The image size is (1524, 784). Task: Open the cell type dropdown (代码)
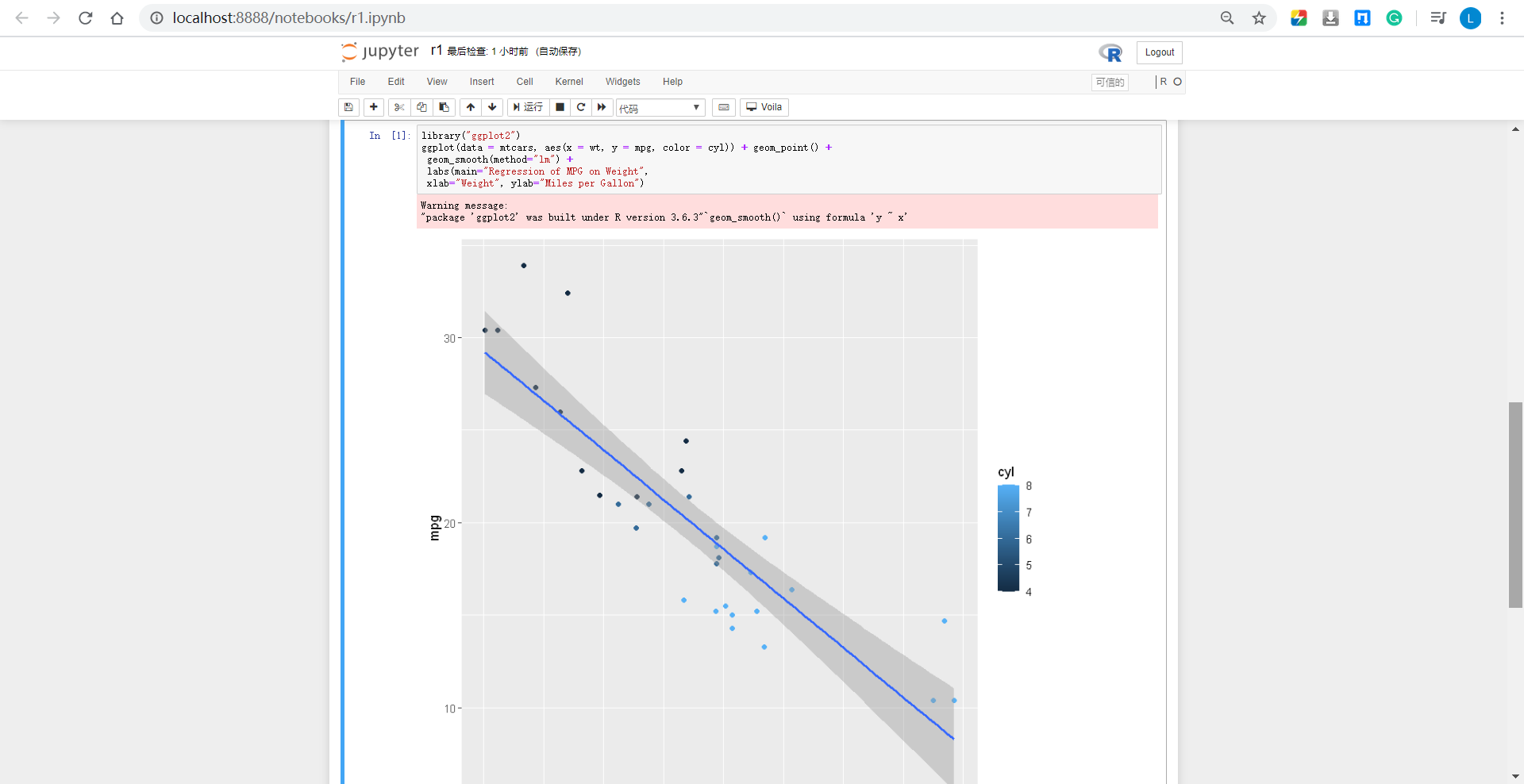click(660, 108)
